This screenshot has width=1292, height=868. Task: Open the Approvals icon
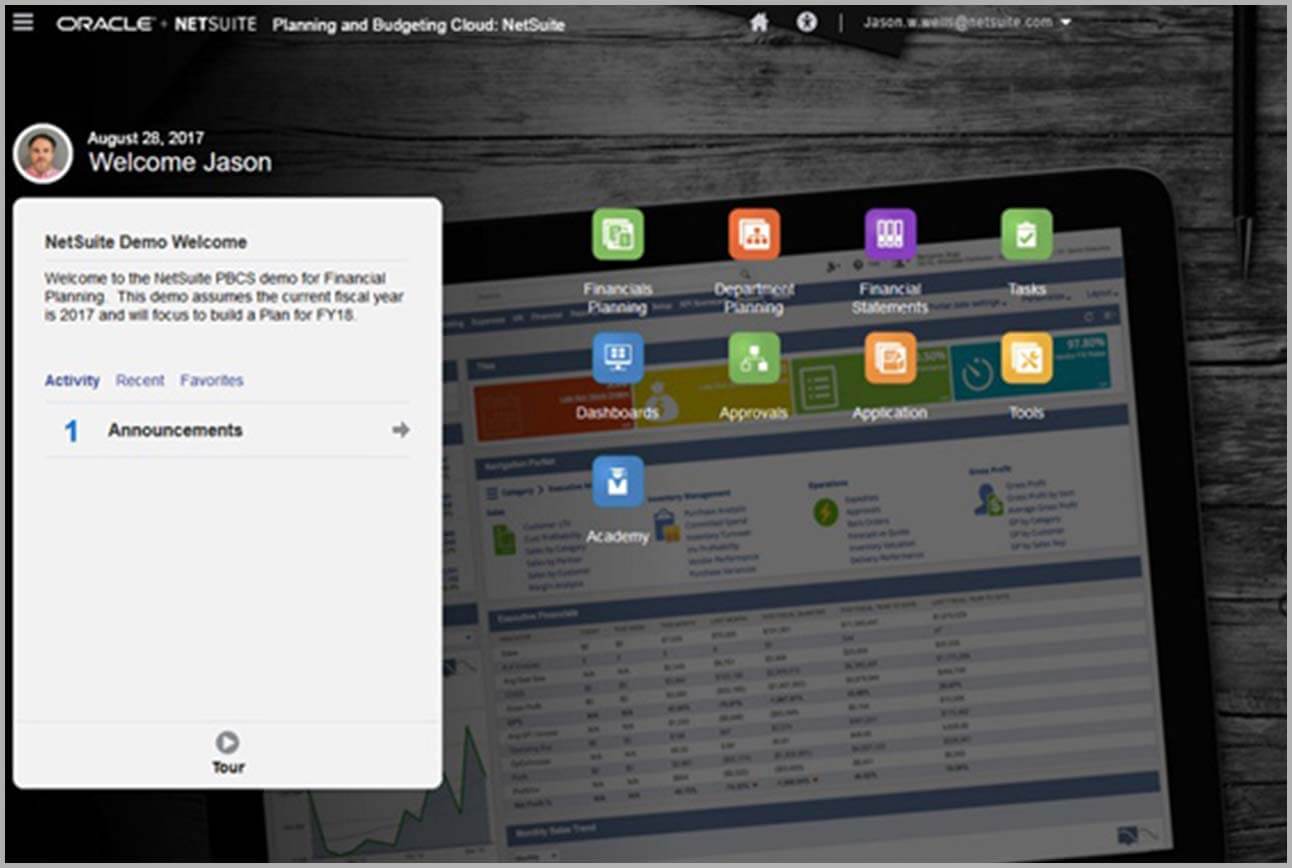(x=754, y=358)
